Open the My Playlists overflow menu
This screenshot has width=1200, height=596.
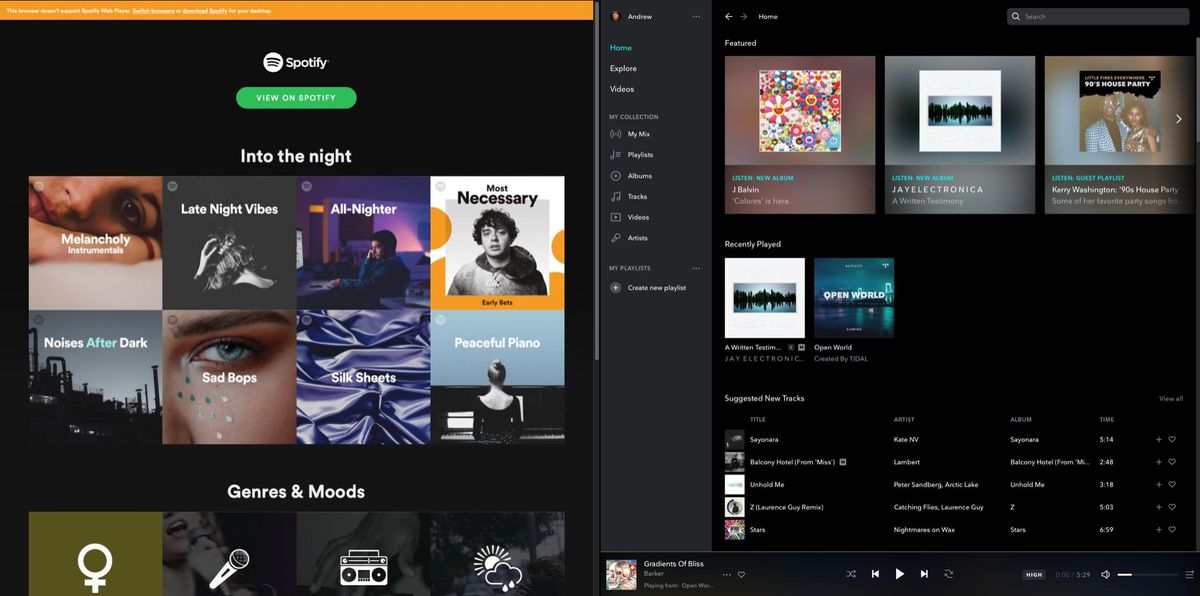click(697, 268)
